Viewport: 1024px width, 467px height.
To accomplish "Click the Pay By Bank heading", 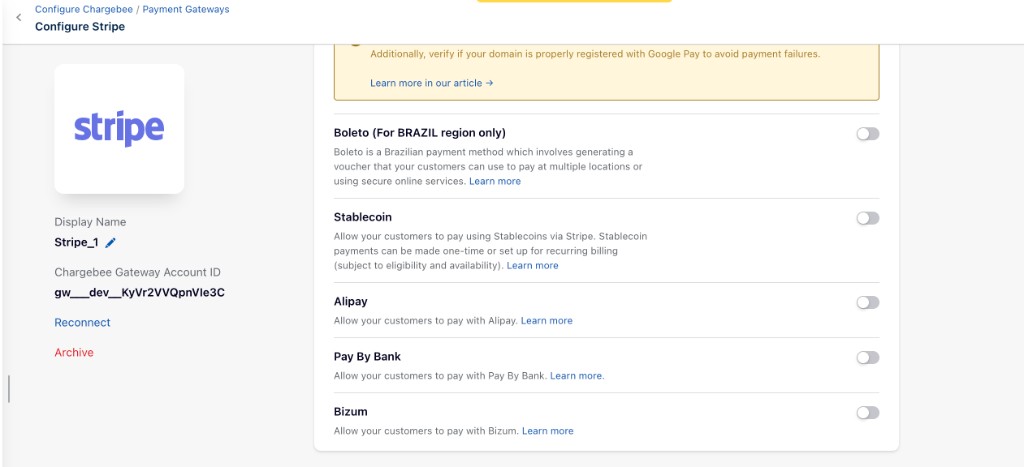I will pyautogui.click(x=367, y=357).
